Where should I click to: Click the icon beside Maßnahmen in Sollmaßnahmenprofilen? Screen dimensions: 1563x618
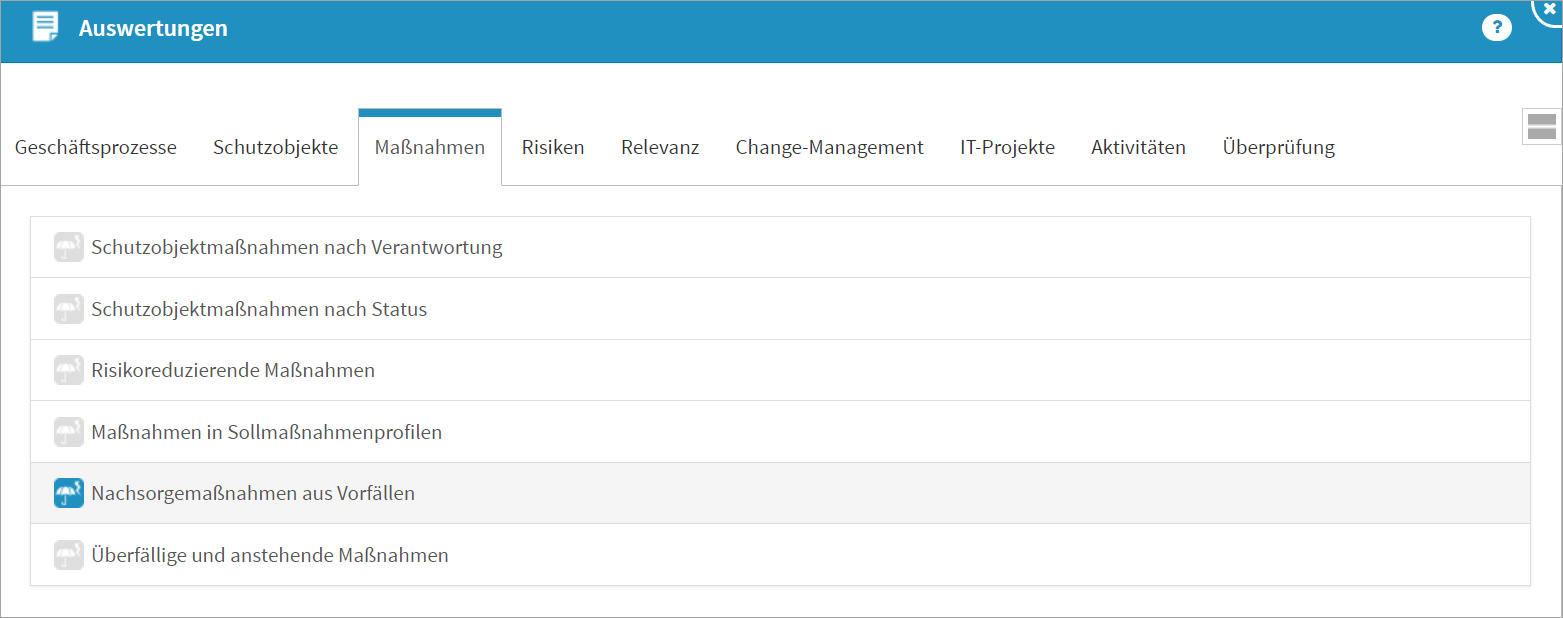69,432
